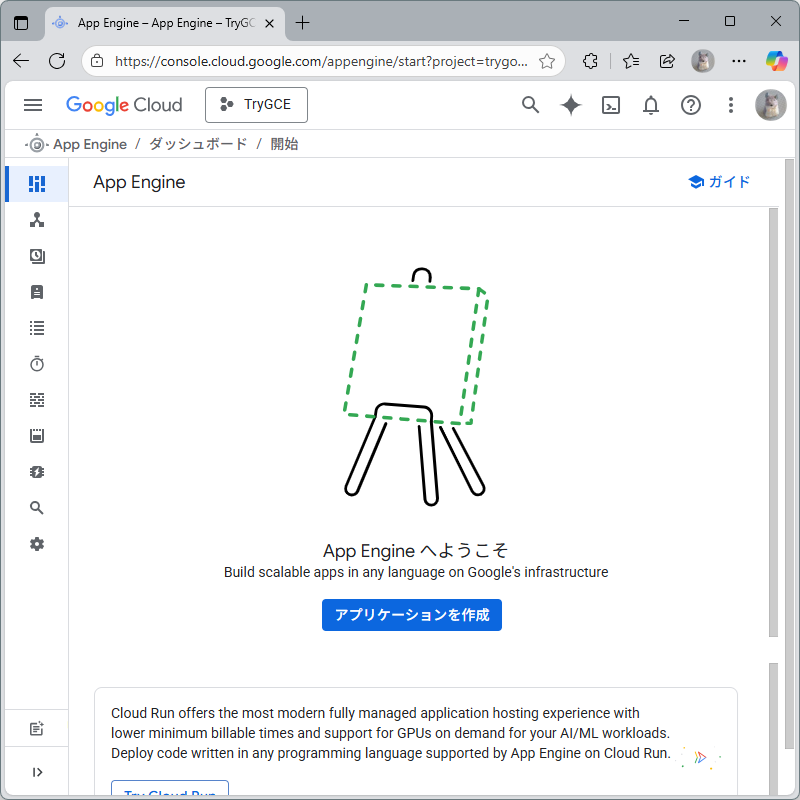800x800 pixels.
Task: Open release notes icon at sidebar bottom
Action: 37,729
